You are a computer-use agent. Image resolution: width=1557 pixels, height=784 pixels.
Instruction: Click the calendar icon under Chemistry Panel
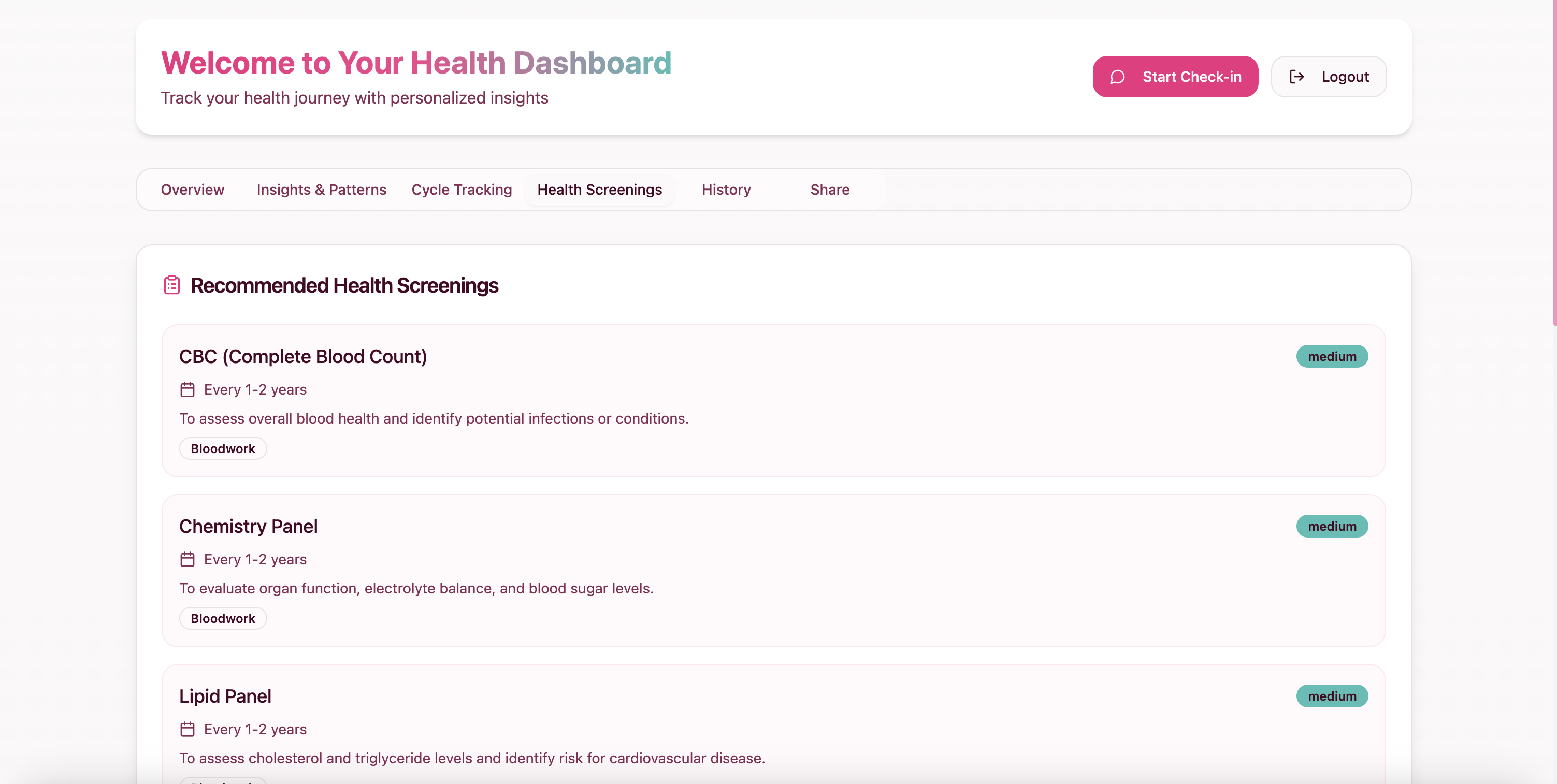pyautogui.click(x=188, y=559)
